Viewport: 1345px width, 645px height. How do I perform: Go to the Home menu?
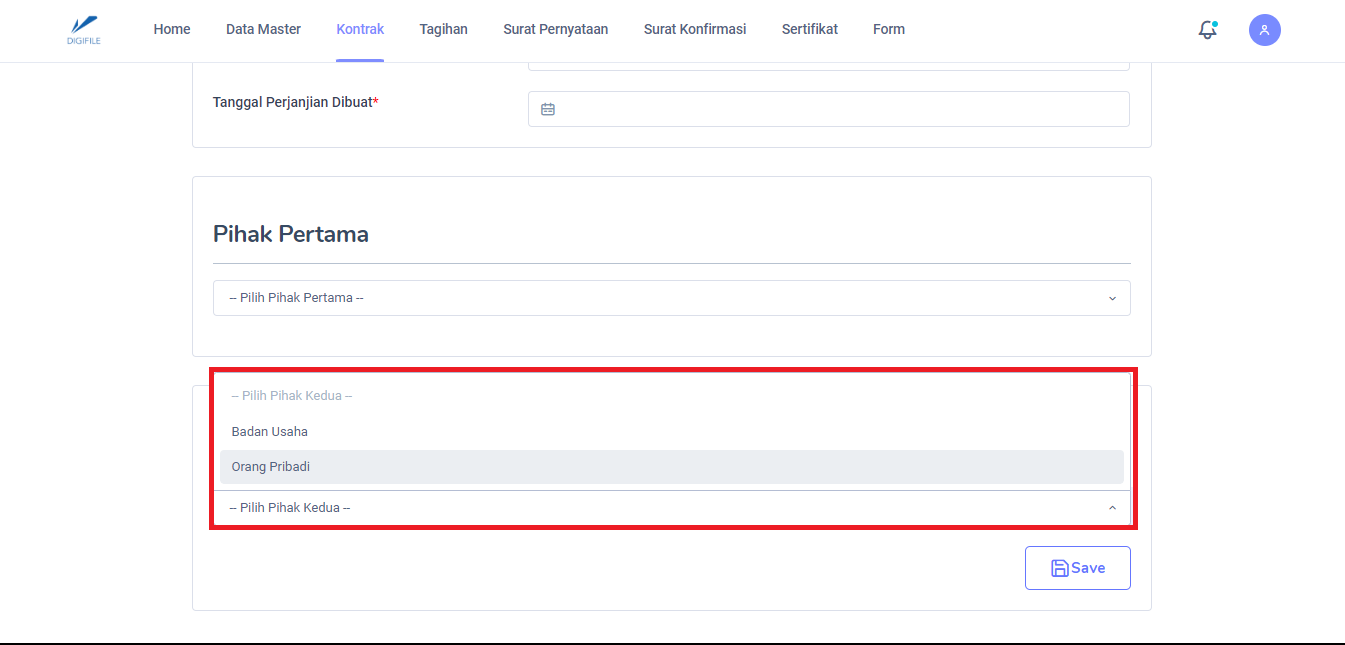pyautogui.click(x=172, y=29)
